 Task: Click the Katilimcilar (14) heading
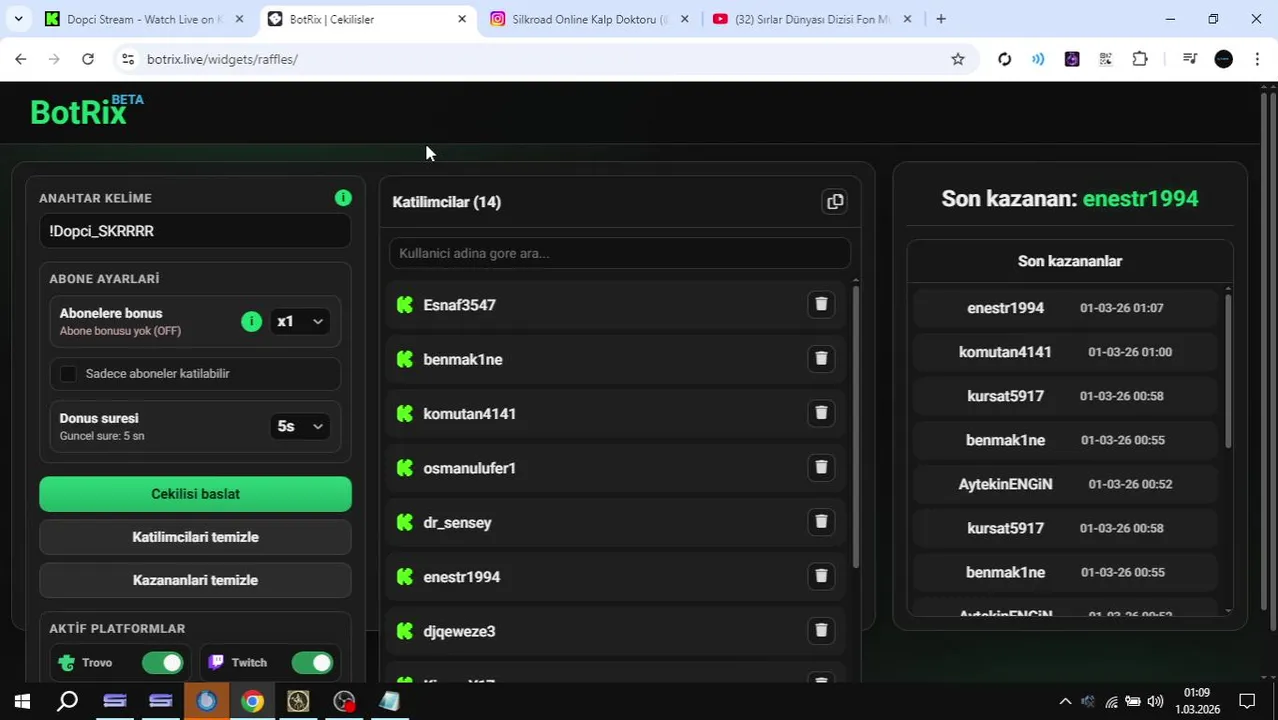coord(447,202)
